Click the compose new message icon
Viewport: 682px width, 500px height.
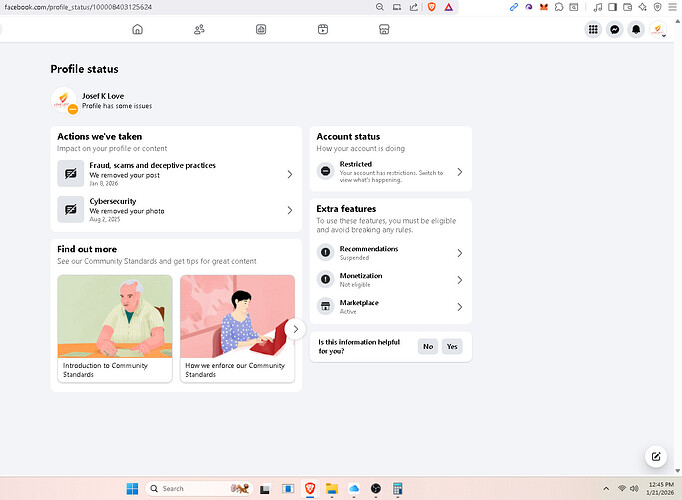(x=655, y=456)
